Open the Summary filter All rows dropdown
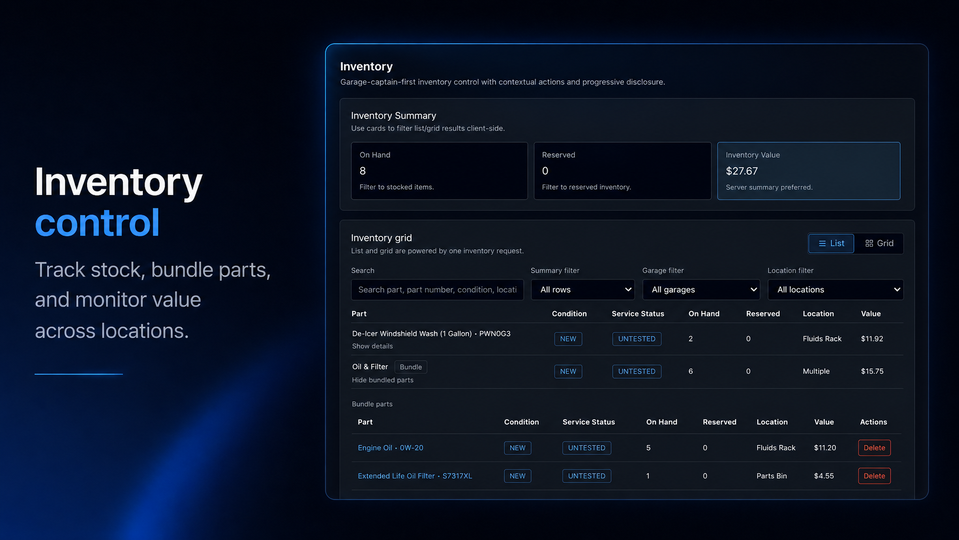The height and width of the screenshot is (540, 959). 583,290
